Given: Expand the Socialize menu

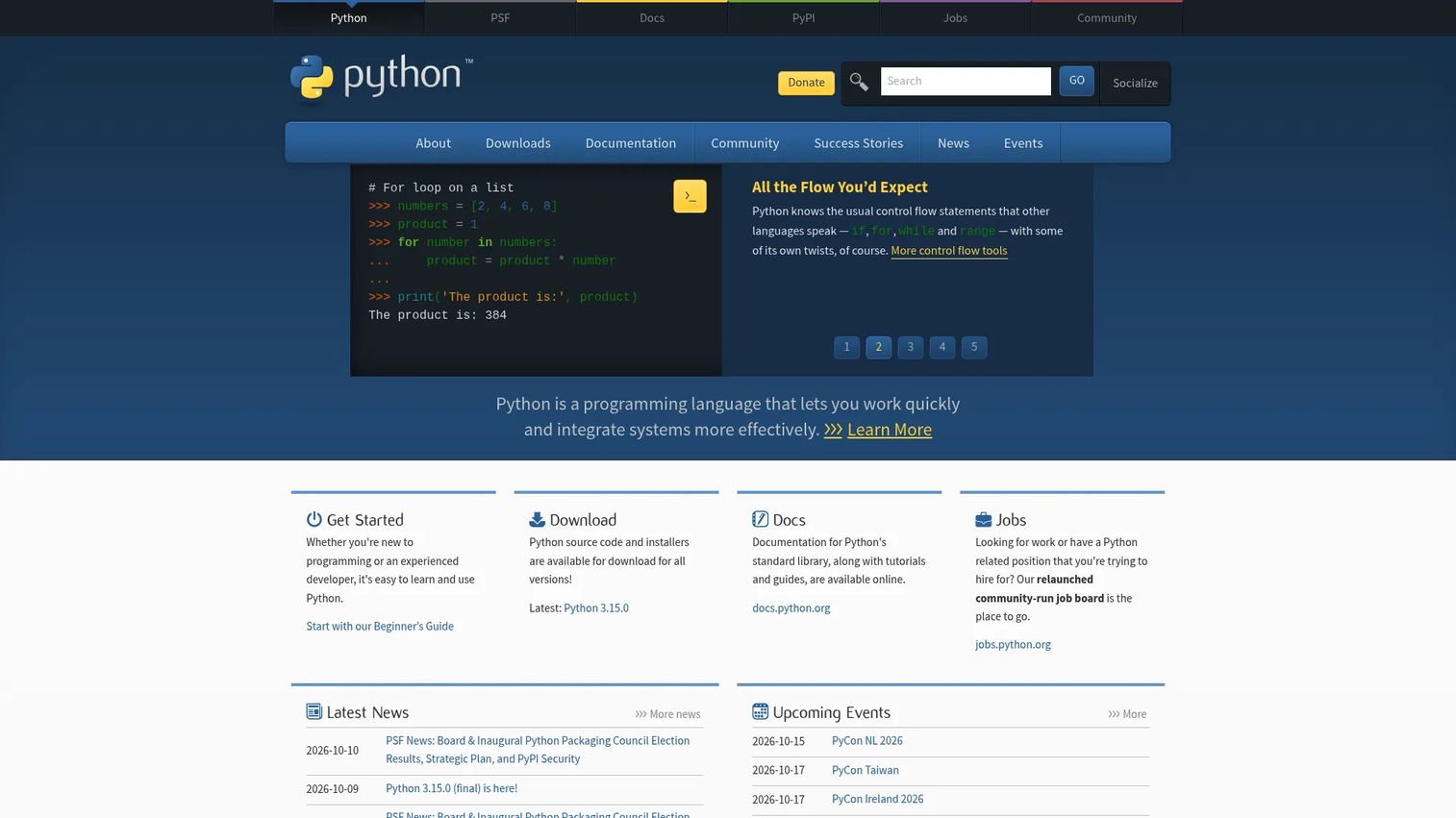Looking at the screenshot, I should click(x=1135, y=84).
